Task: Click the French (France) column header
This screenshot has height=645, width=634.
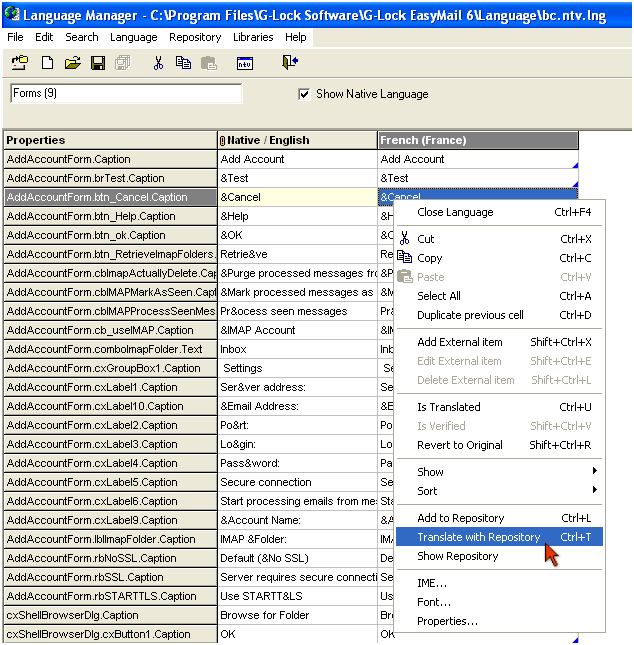Action: (x=478, y=140)
